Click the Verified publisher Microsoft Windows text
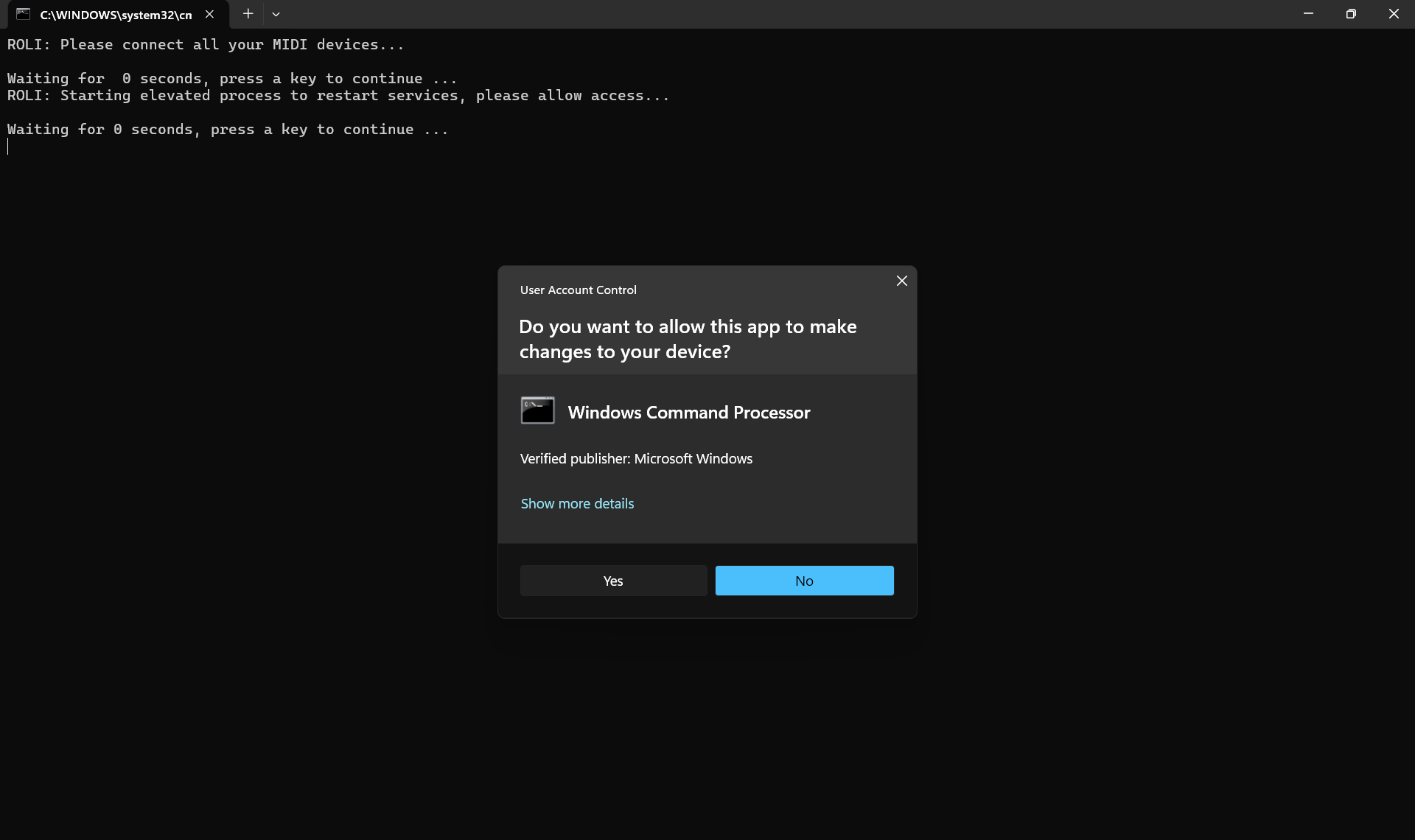The height and width of the screenshot is (840, 1415). 636,458
